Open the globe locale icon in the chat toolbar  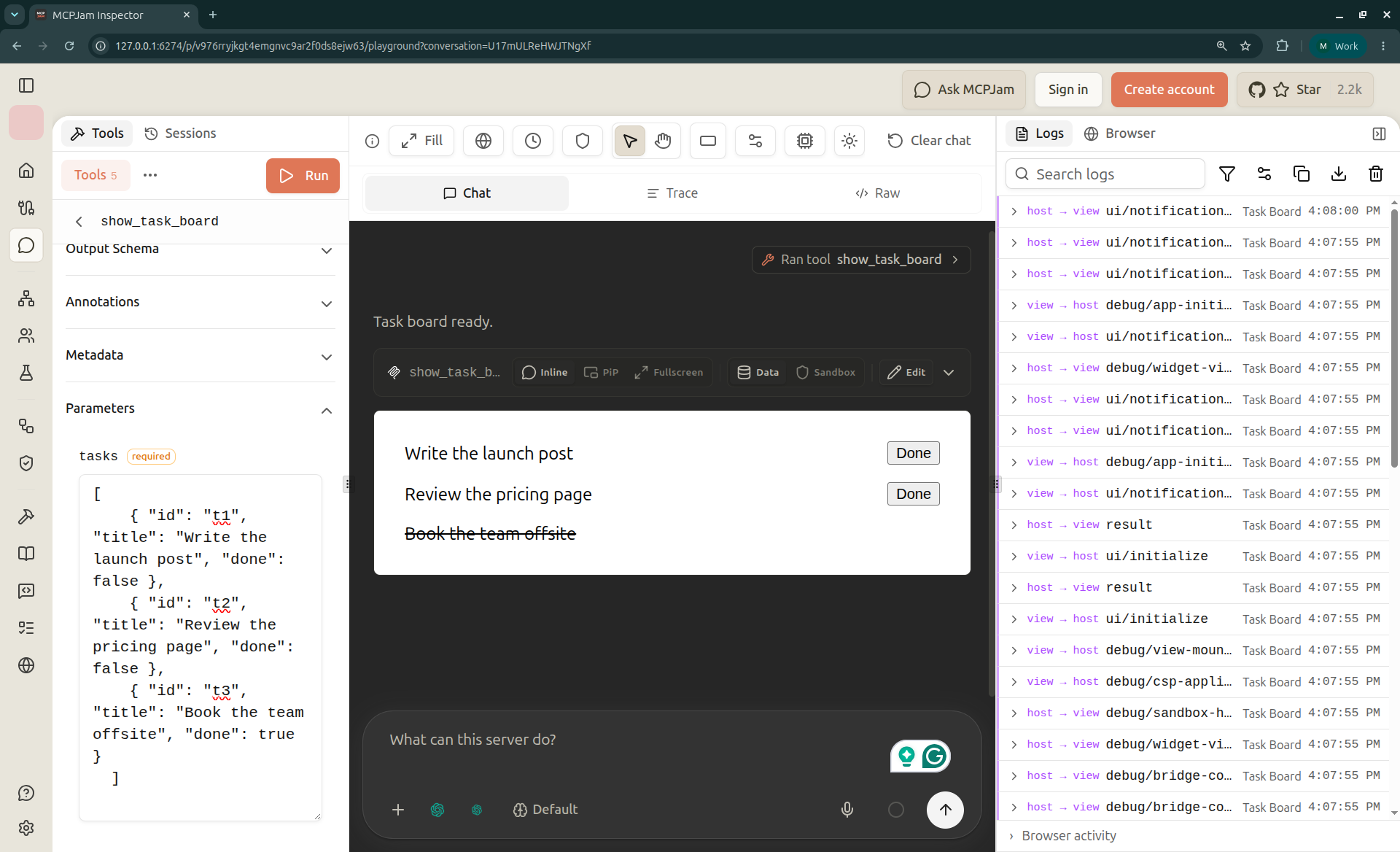coord(483,141)
